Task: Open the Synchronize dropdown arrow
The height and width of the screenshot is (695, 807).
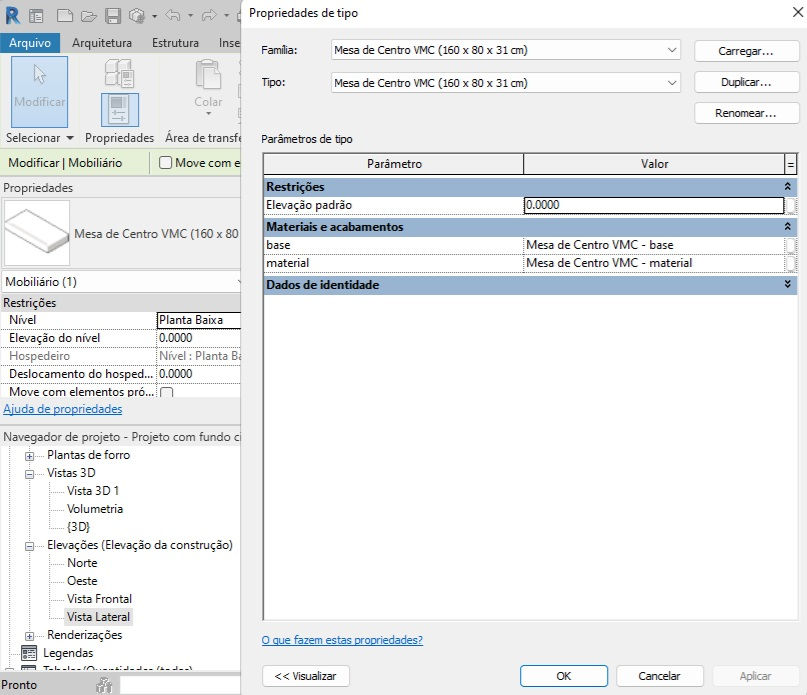Action: tap(154, 16)
